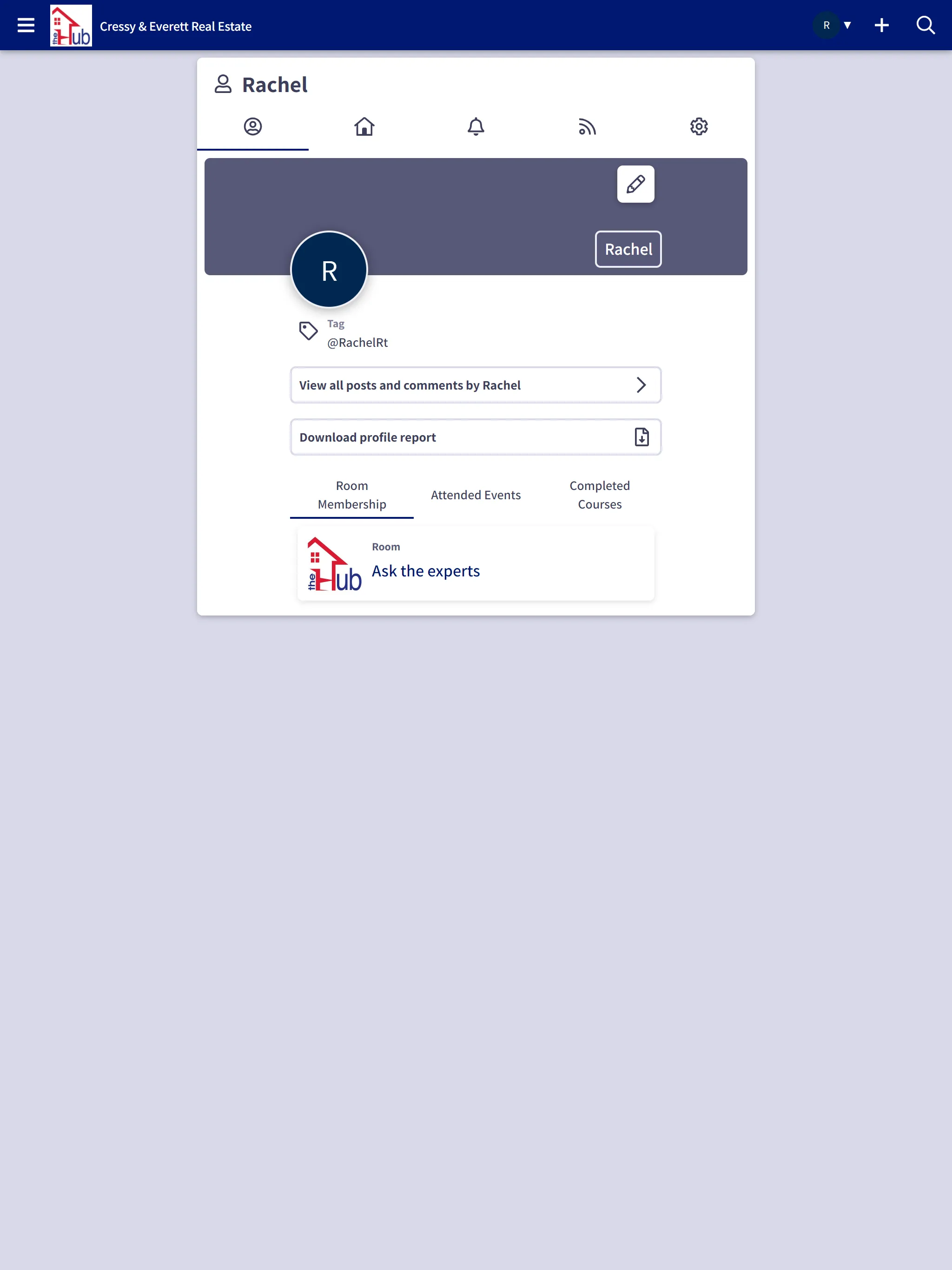Select the notifications bell icon
Image resolution: width=952 pixels, height=1270 pixels.
click(475, 126)
